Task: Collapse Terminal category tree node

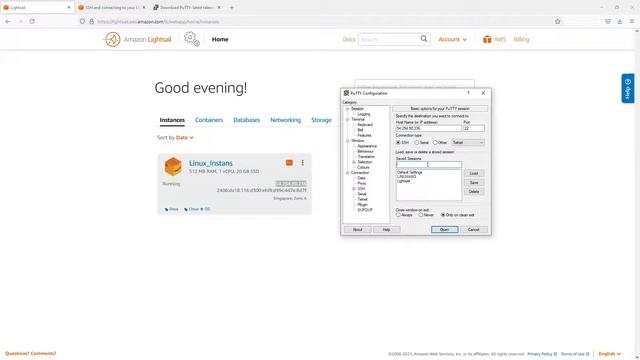Action: click(x=347, y=119)
